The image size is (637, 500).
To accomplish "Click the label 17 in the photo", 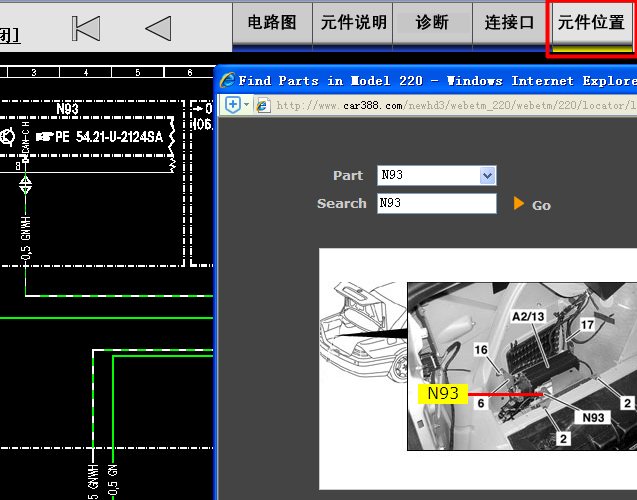I will click(x=587, y=325).
